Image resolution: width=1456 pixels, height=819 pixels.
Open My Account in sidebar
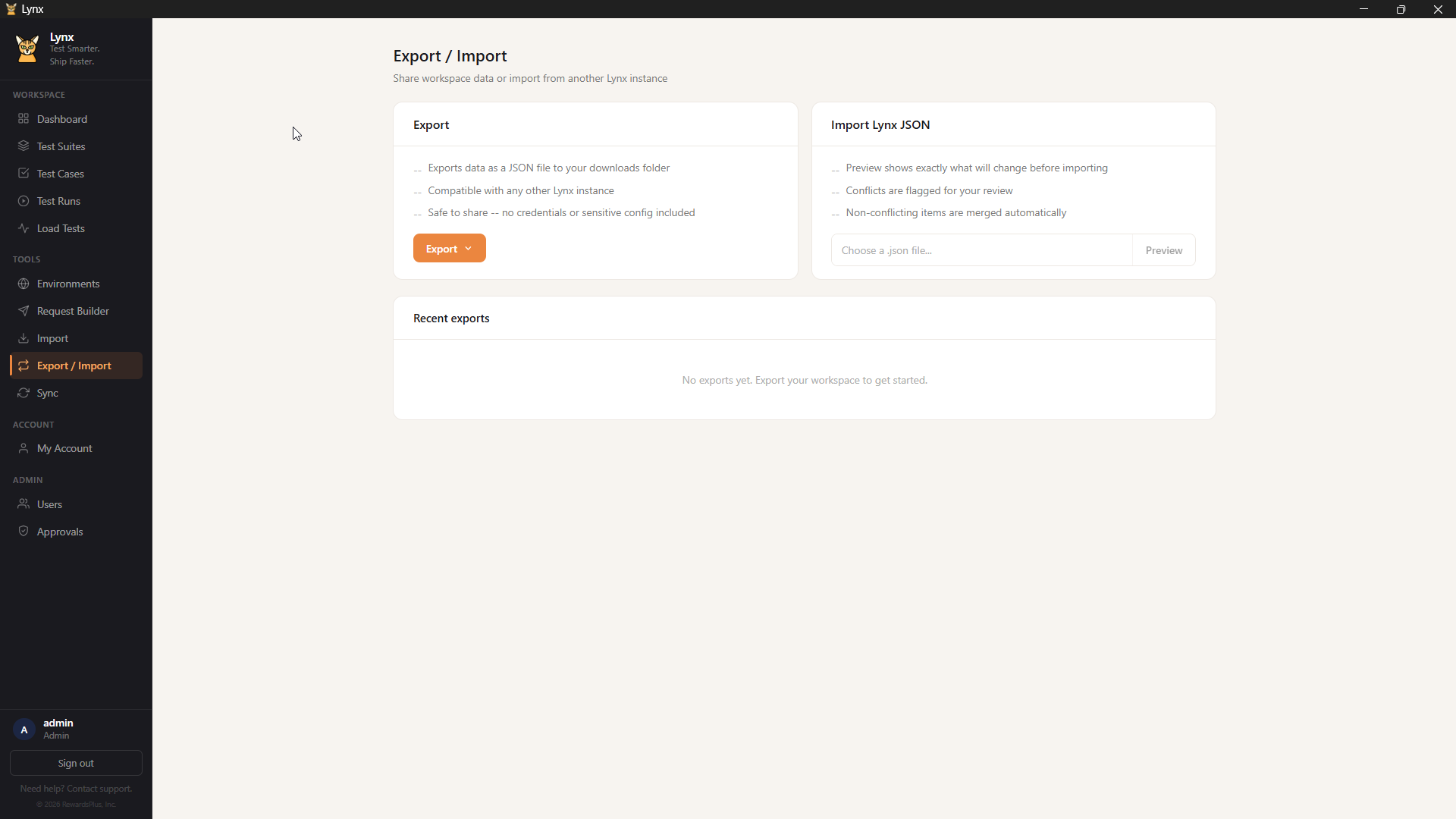(x=64, y=448)
